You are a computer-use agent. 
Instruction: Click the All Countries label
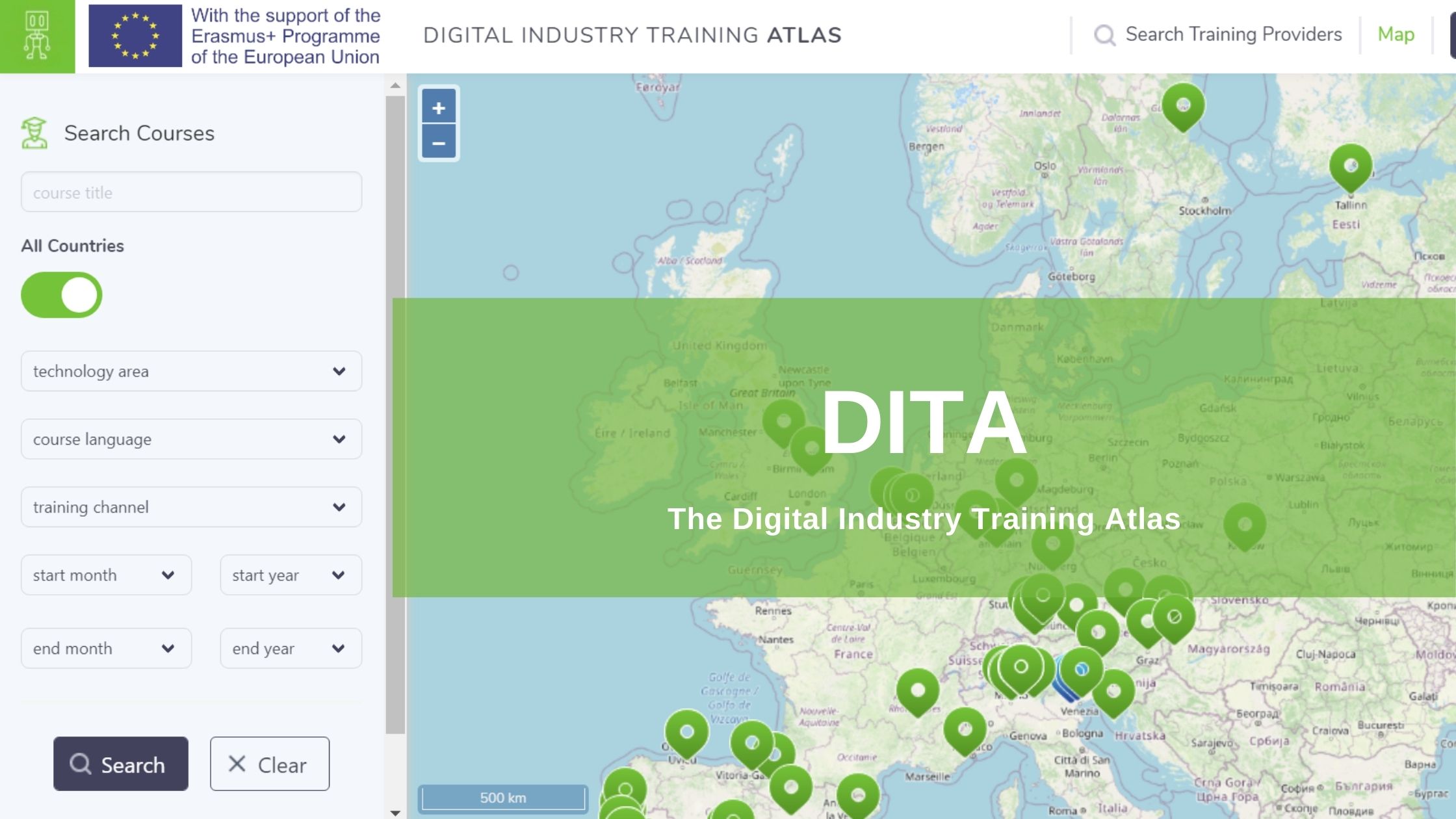point(72,246)
